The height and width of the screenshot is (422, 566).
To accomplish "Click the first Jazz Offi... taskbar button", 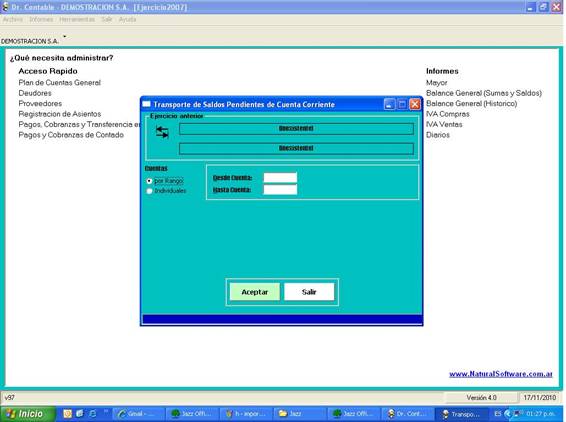I will point(193,414).
